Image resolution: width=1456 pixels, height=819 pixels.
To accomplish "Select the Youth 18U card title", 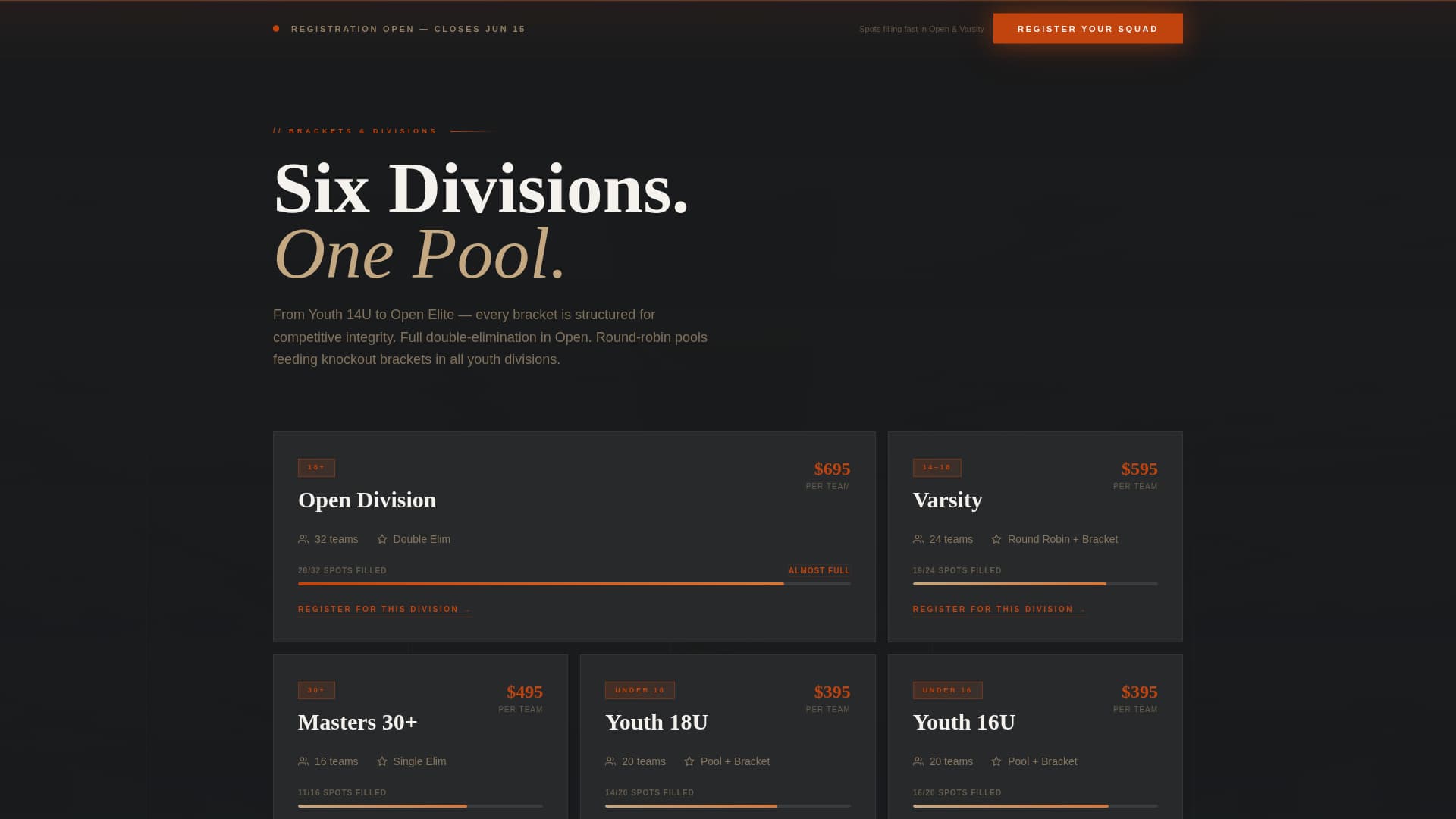I will (657, 722).
